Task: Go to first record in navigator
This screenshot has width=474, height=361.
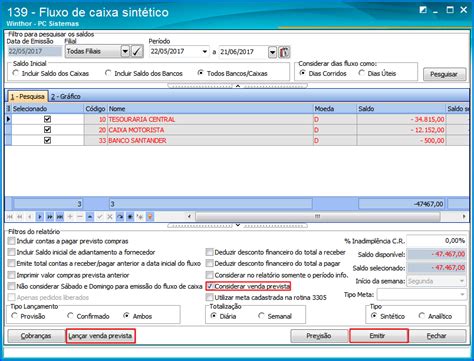Action: tap(10, 217)
